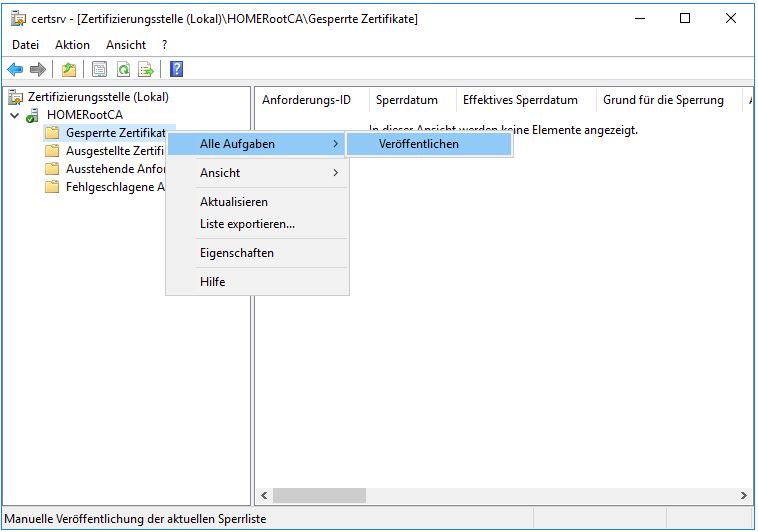The image size is (758, 532).
Task: Click the horizontal scrollbar right arrow
Action: pyautogui.click(x=744, y=495)
